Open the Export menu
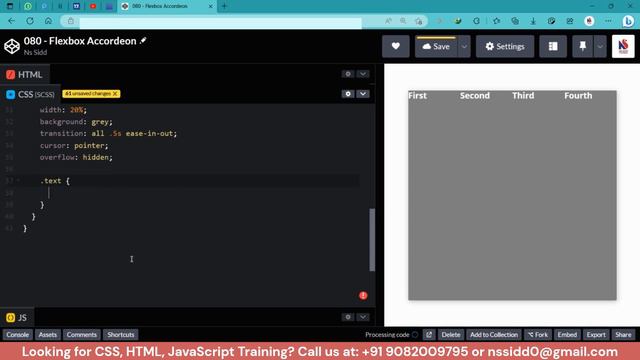 [596, 335]
